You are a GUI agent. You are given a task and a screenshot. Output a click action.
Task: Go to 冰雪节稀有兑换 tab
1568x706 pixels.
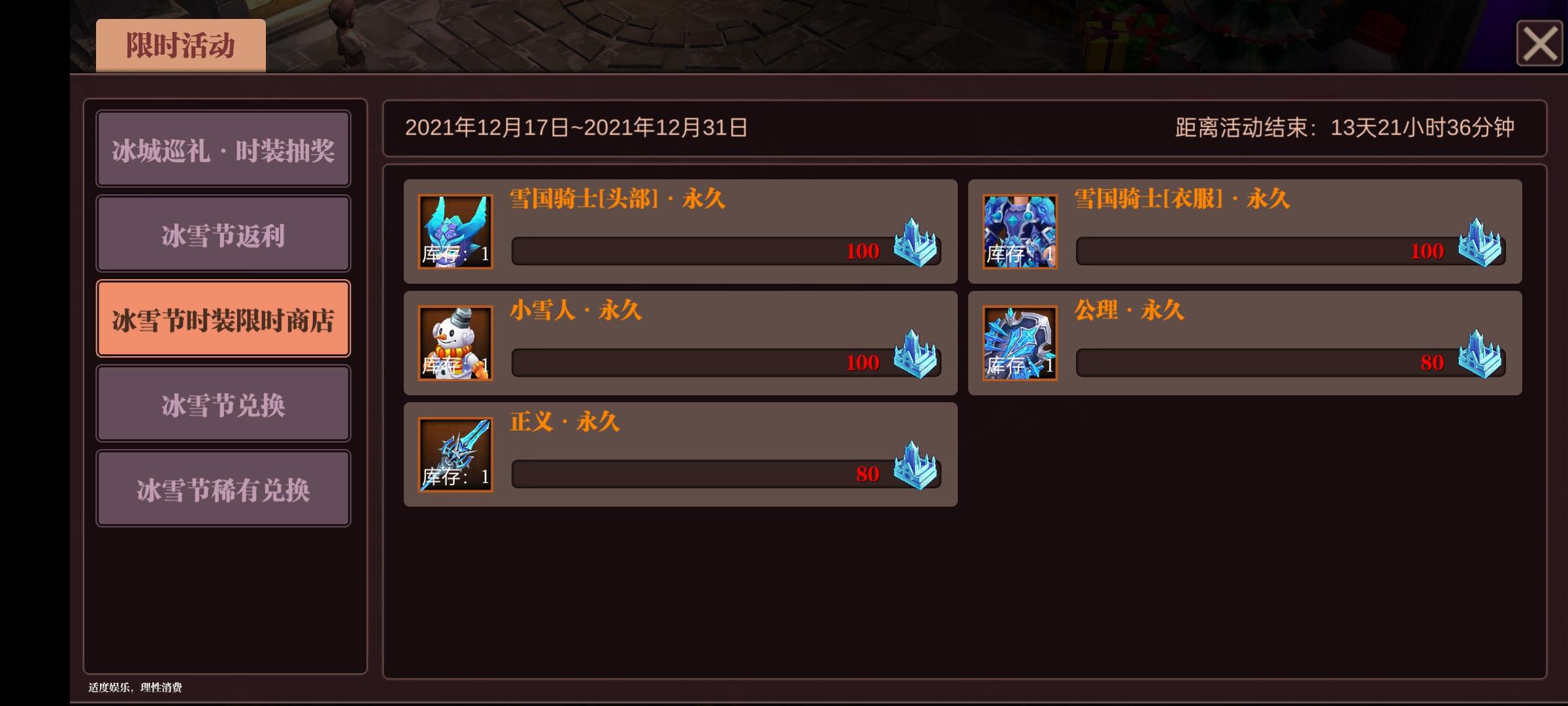223,488
